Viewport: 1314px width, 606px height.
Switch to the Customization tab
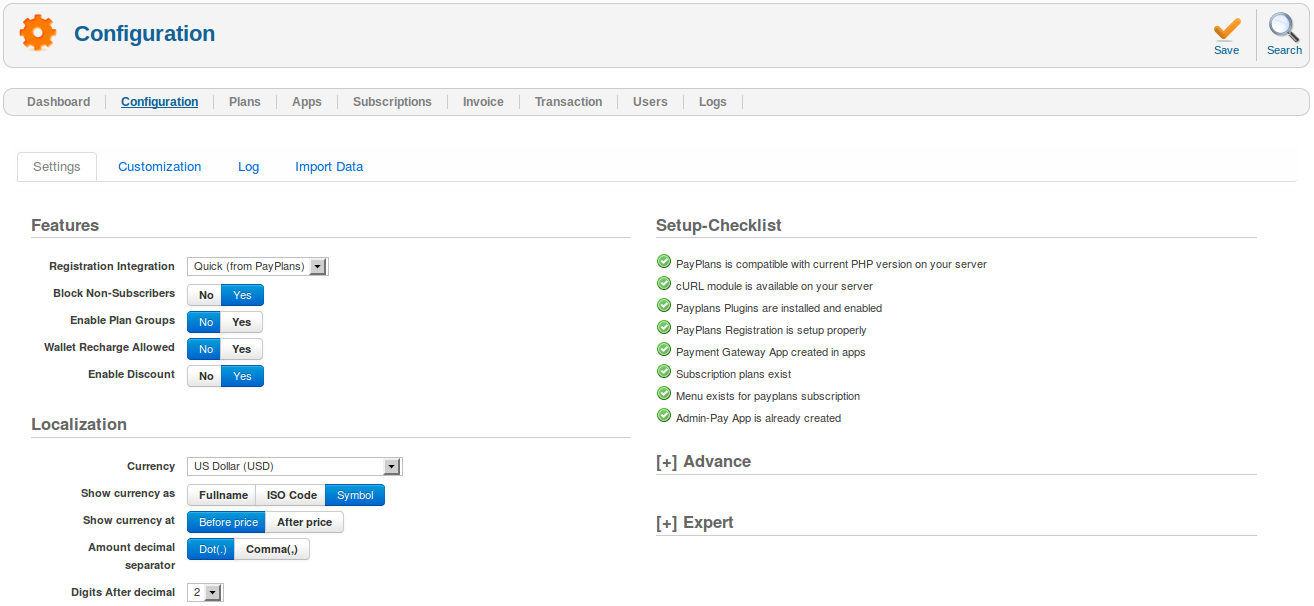159,166
